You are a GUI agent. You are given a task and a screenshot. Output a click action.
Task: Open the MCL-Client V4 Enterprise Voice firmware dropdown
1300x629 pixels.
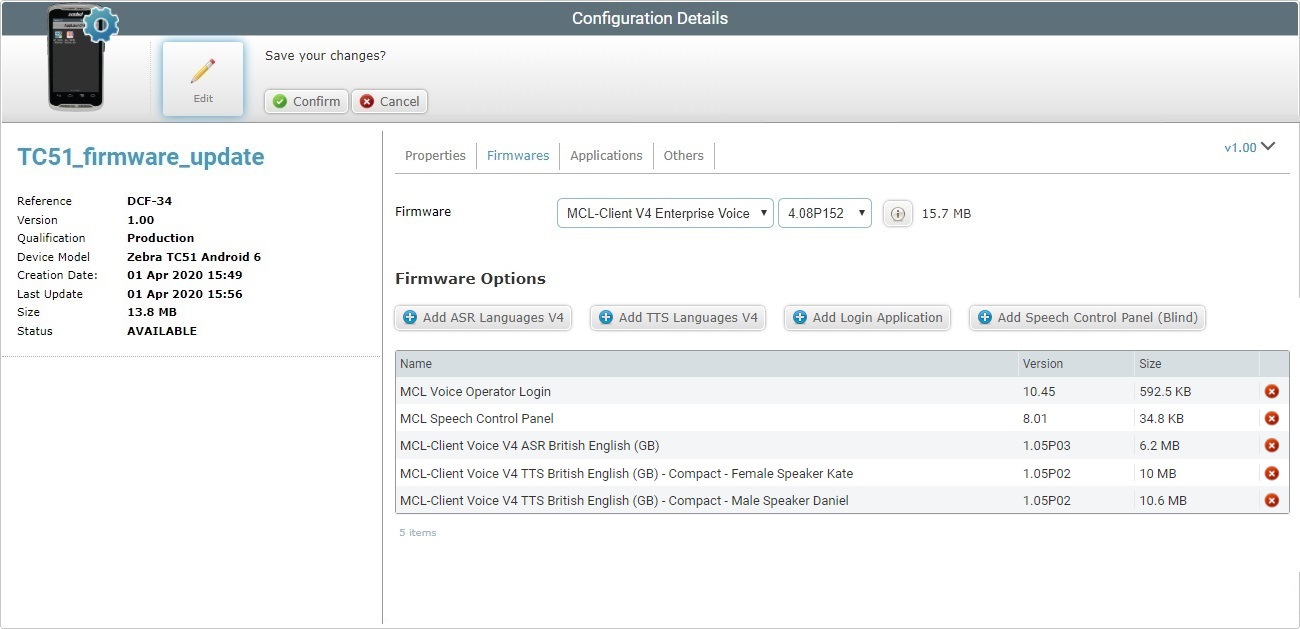pos(663,213)
